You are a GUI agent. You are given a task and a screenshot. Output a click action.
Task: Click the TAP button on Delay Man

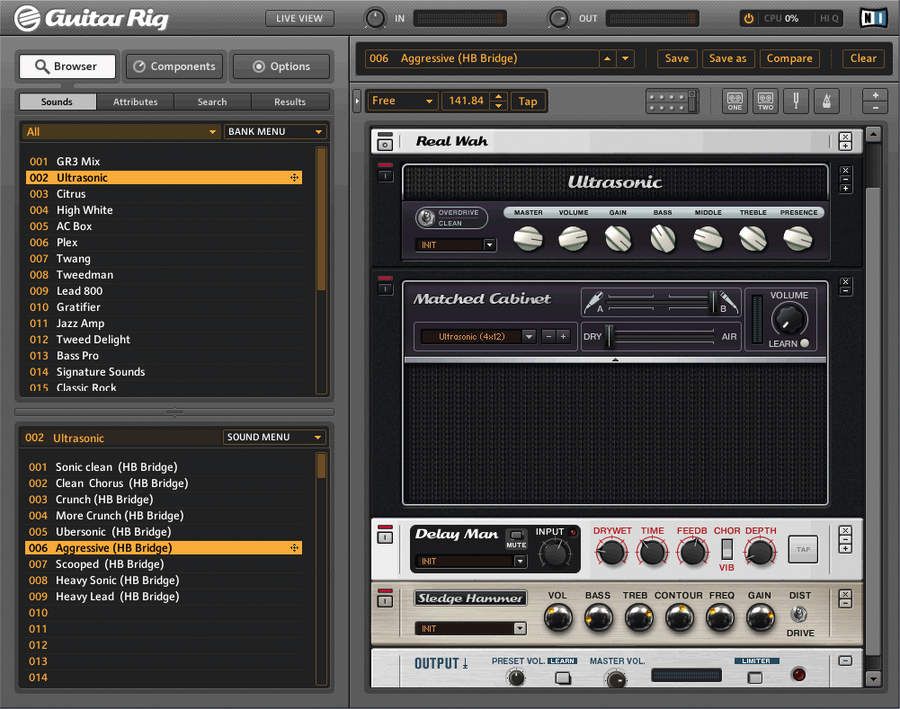[x=802, y=549]
